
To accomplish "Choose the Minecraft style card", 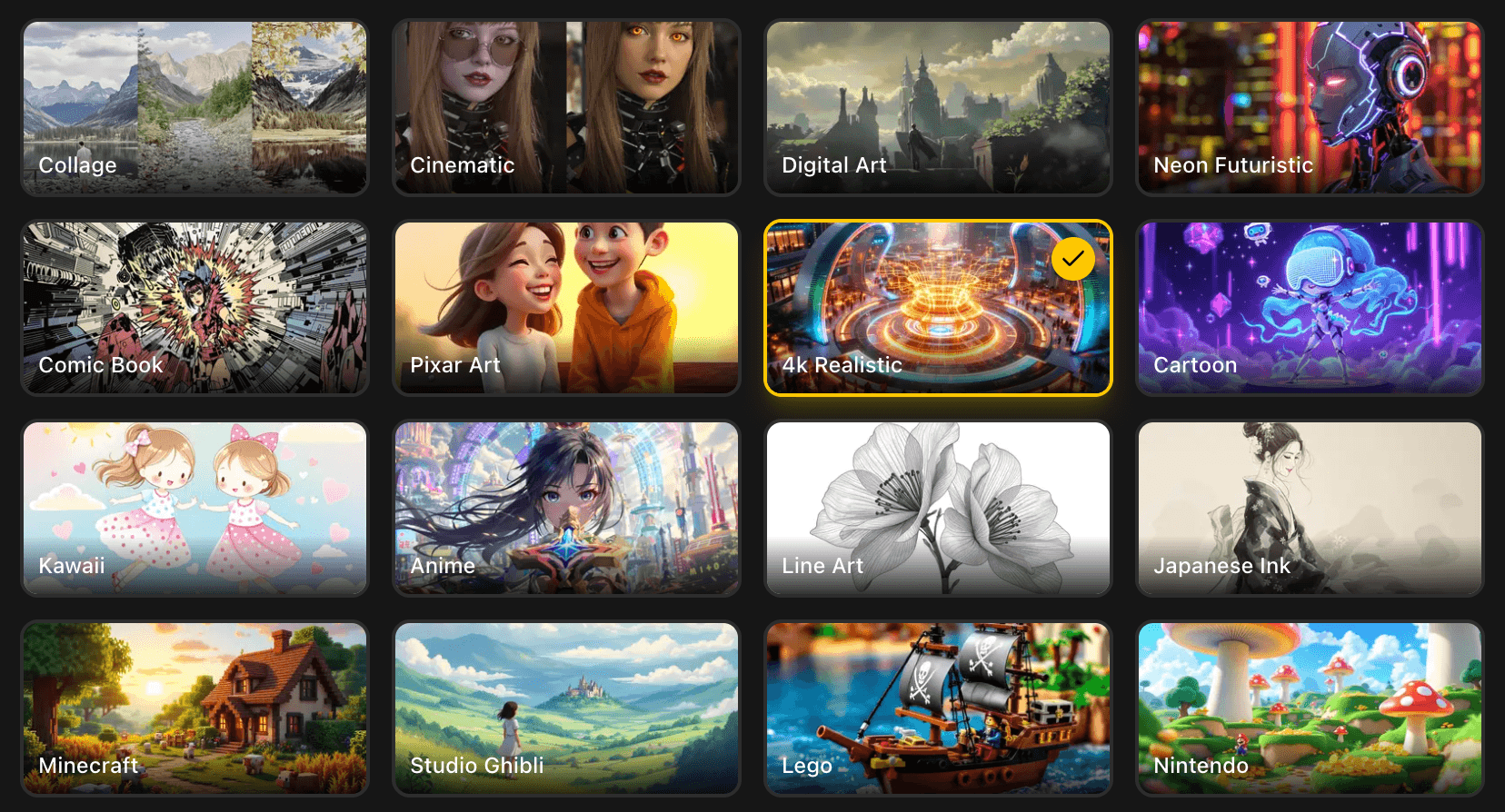I will tap(194, 708).
